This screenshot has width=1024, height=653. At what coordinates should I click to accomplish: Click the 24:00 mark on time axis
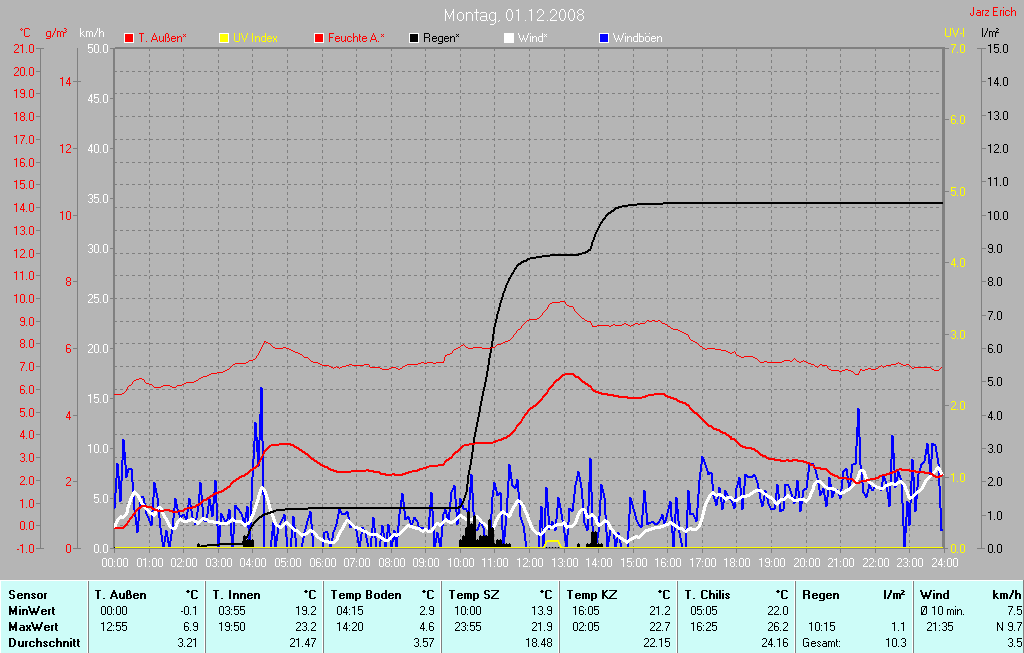click(x=942, y=563)
